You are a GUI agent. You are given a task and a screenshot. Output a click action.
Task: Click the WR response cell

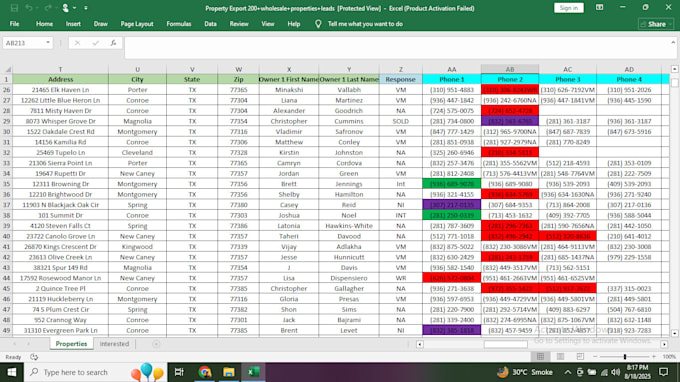click(400, 278)
